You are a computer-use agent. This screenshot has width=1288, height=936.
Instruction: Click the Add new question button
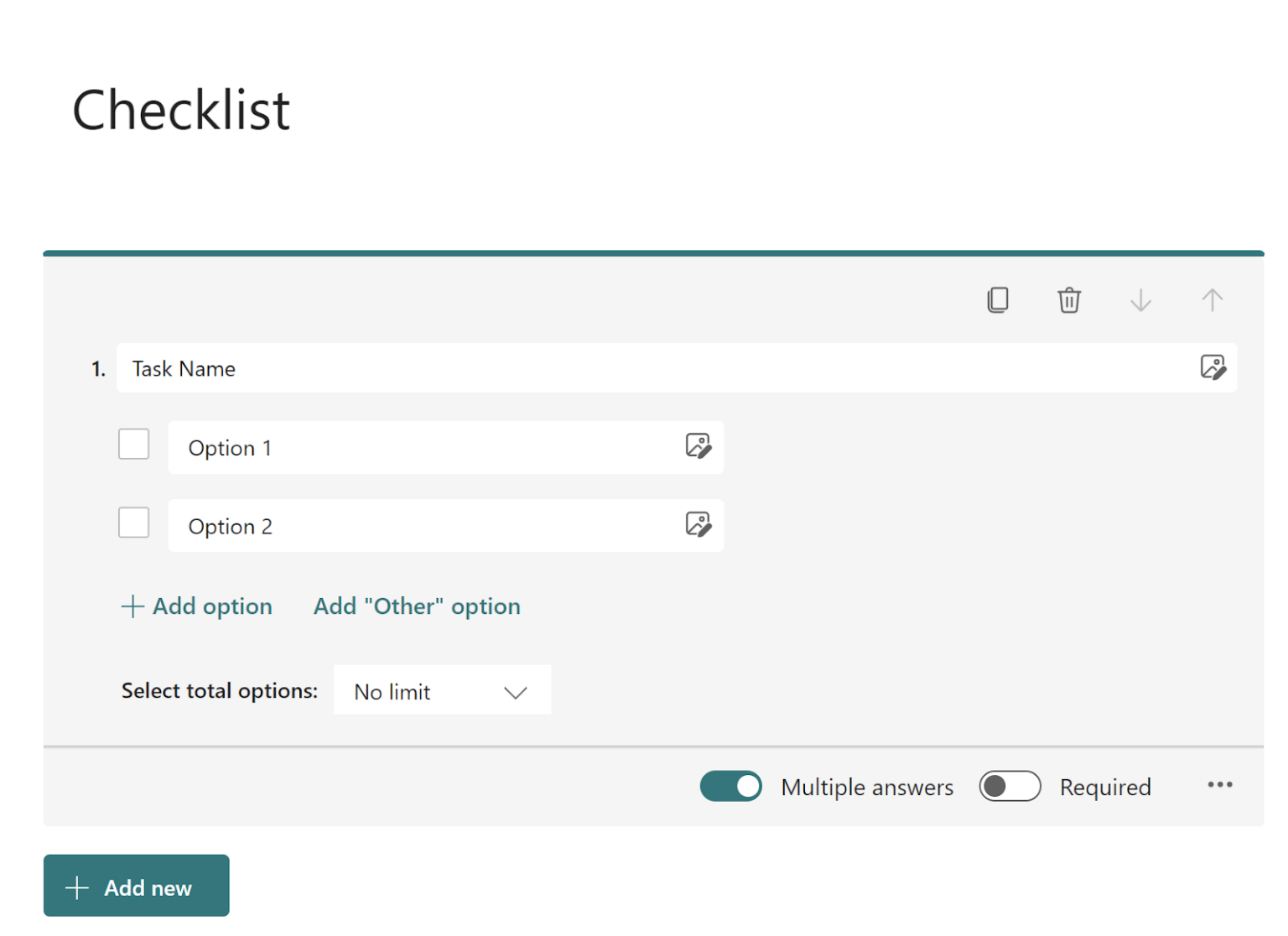(x=136, y=885)
